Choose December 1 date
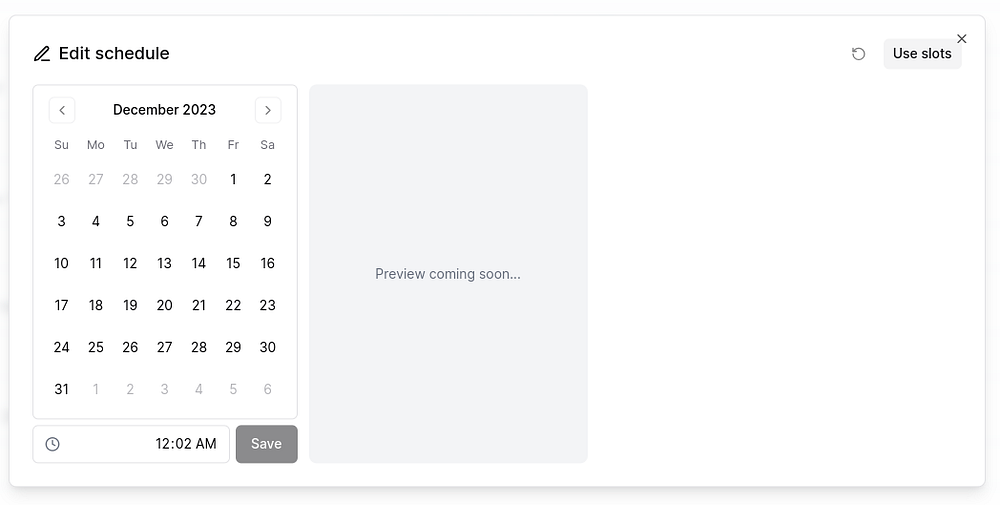The image size is (1000, 505). 233,179
